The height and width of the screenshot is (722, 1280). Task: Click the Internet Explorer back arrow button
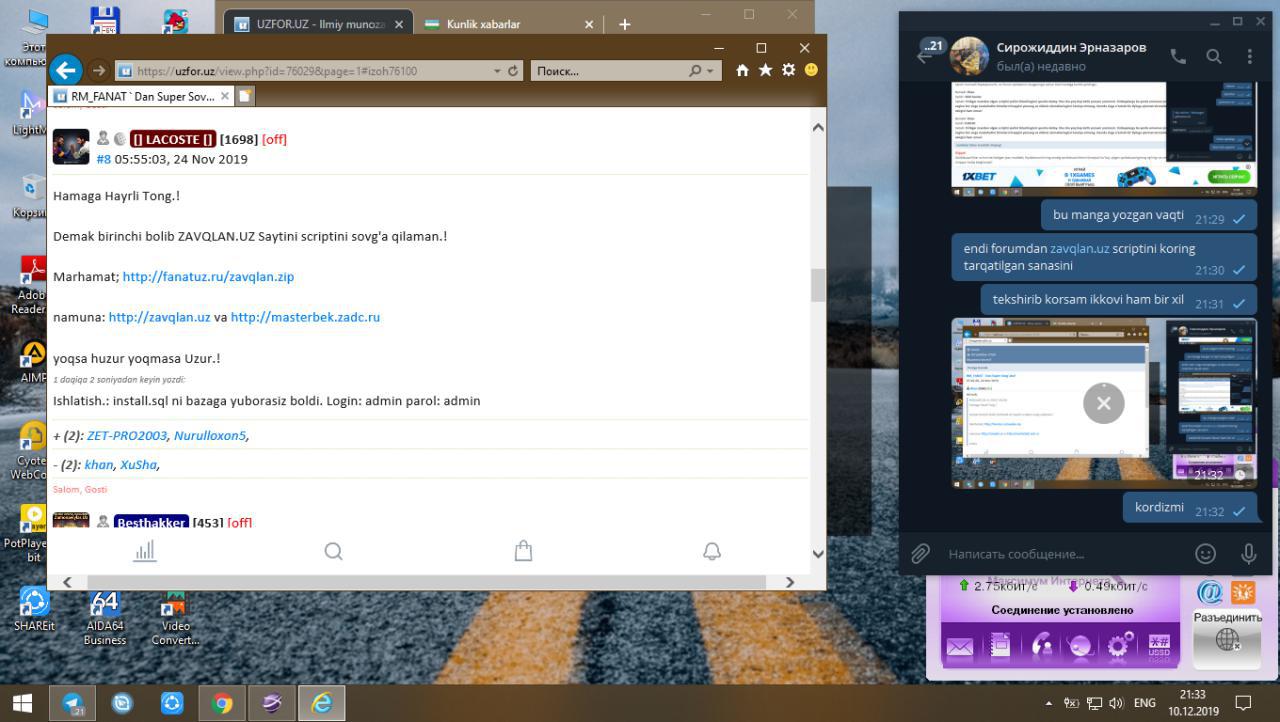tap(66, 70)
